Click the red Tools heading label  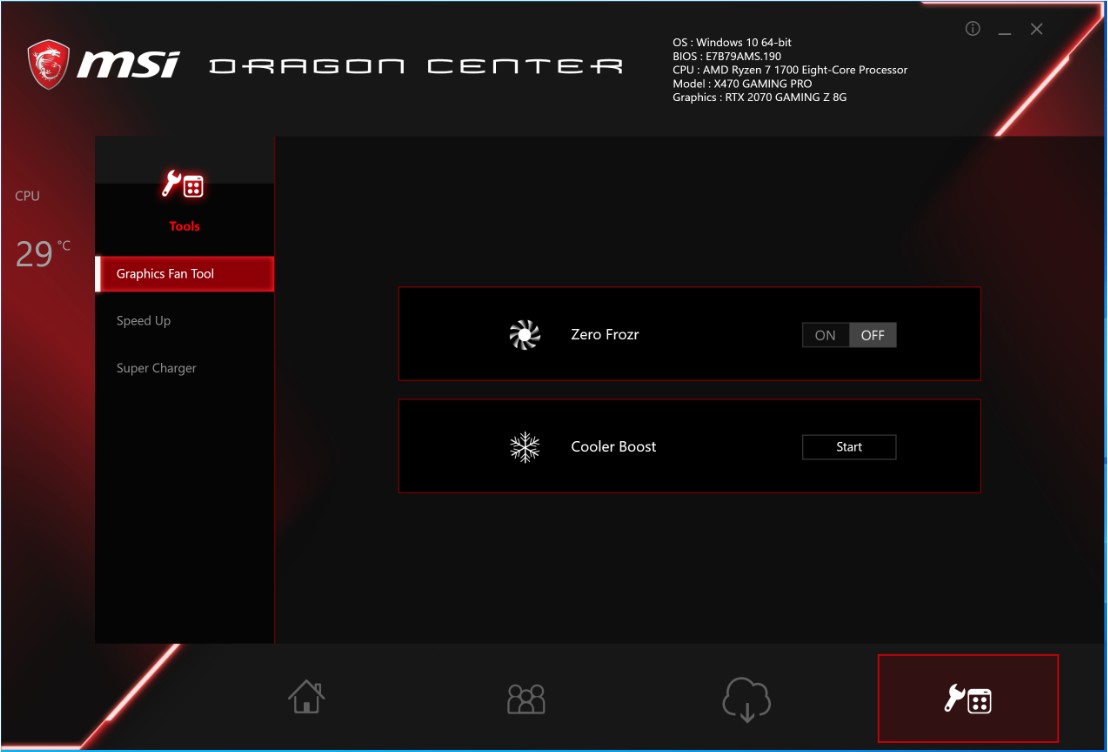point(184,226)
